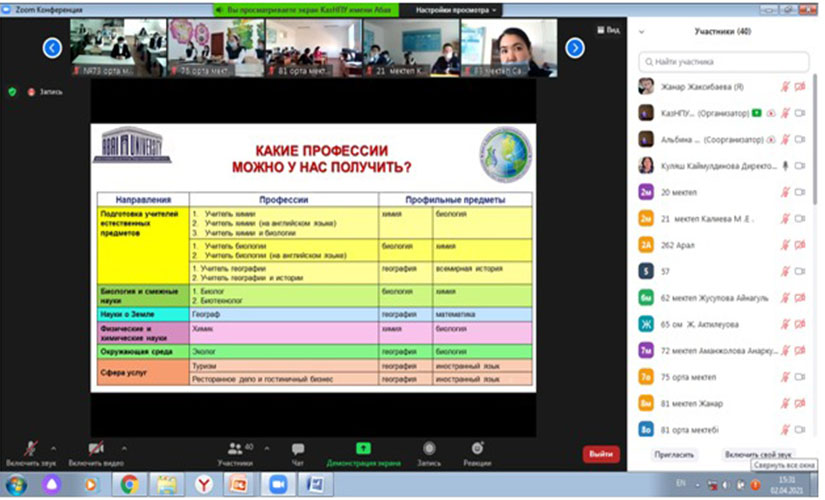Switch layout with the View button
825x500 pixels.
(x=609, y=30)
